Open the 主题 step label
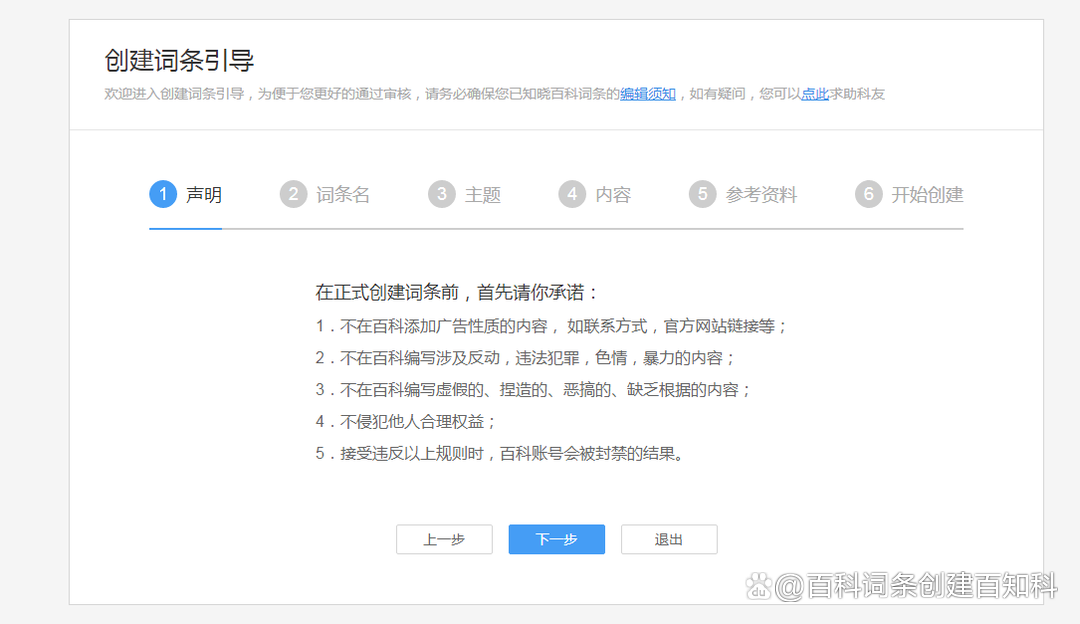 (483, 195)
